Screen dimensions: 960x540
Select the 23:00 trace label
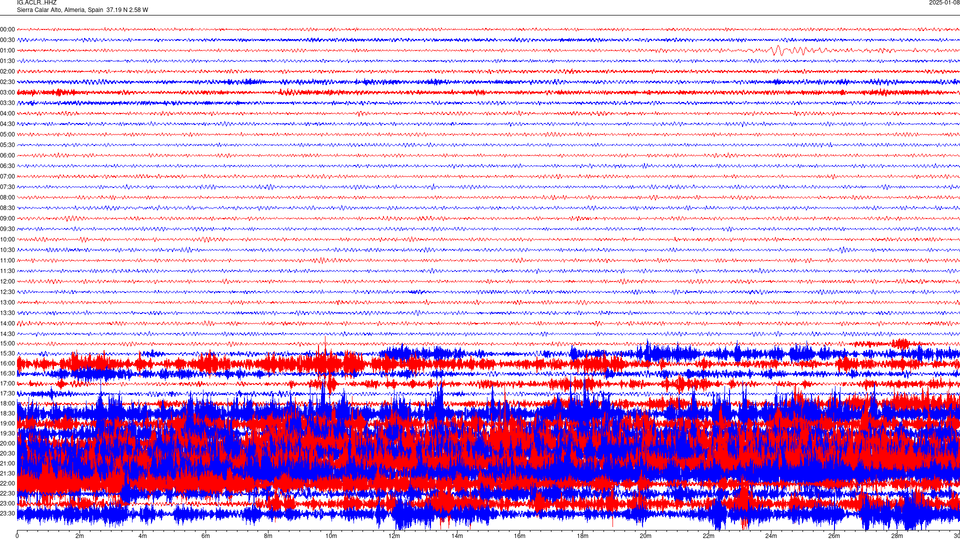[7, 503]
